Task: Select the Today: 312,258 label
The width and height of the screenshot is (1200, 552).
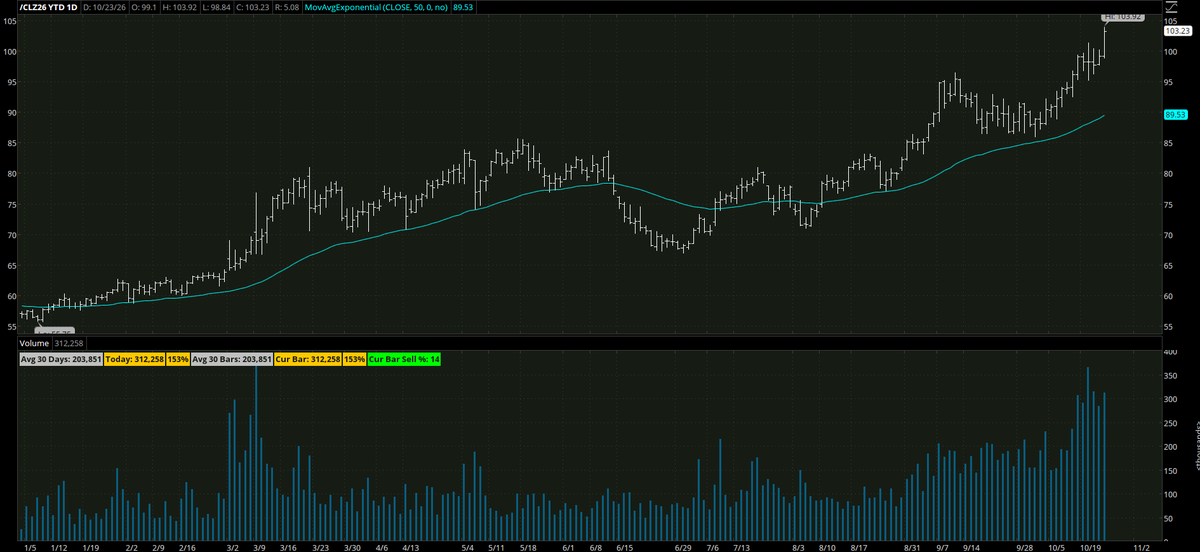Action: [x=136, y=359]
